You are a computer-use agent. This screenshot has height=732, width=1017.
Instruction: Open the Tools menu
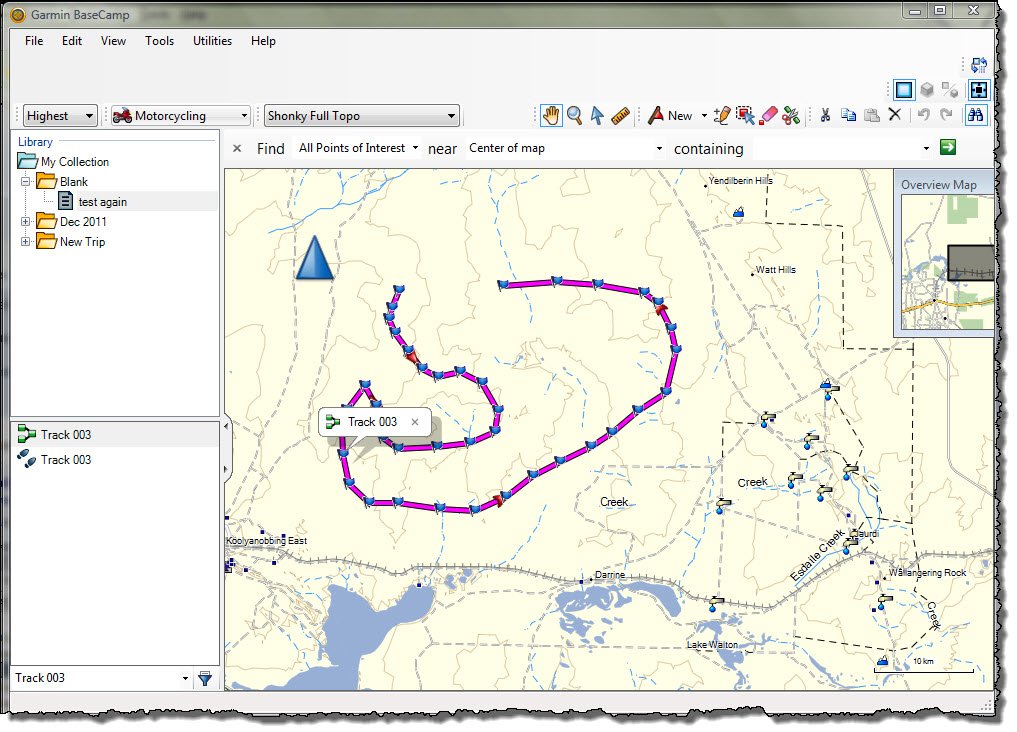[x=159, y=41]
